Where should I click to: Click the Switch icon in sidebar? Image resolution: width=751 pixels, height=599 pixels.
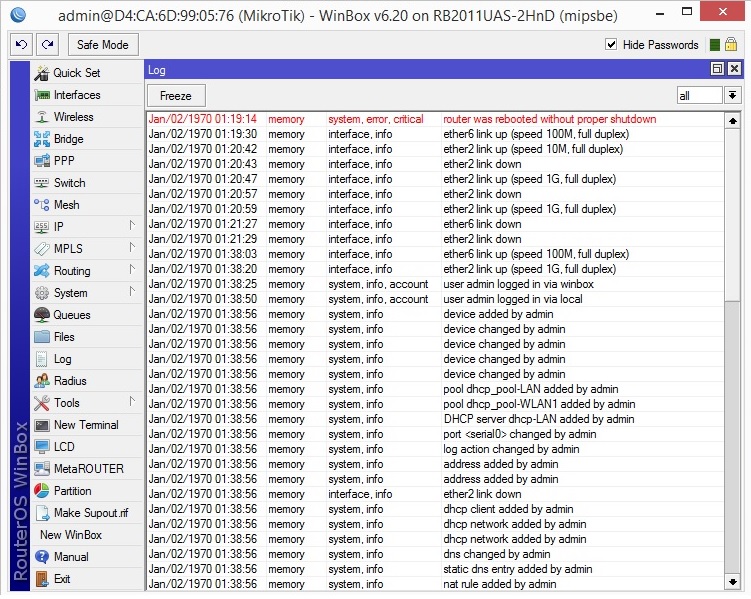(42, 183)
